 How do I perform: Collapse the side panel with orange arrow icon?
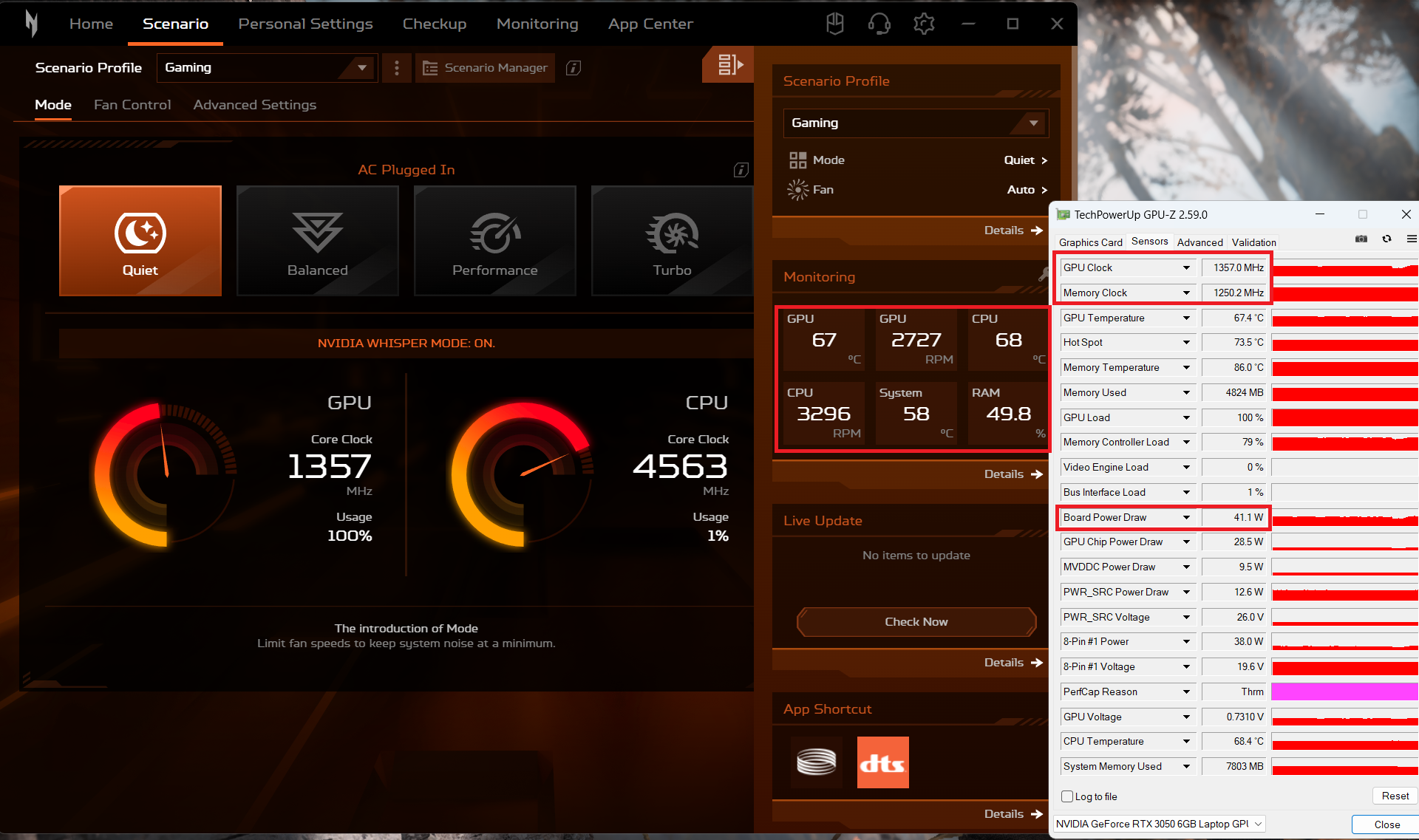[x=728, y=64]
